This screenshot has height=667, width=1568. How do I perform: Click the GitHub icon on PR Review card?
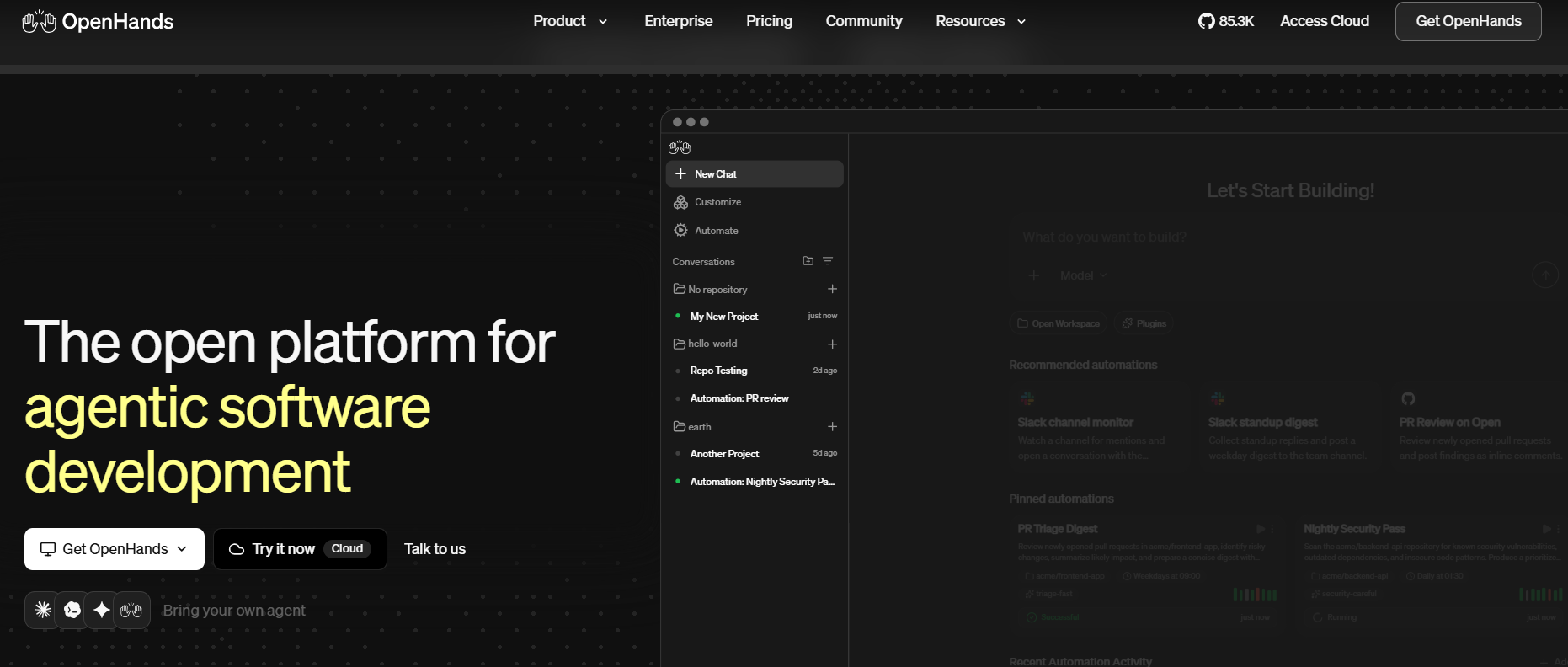(1408, 398)
